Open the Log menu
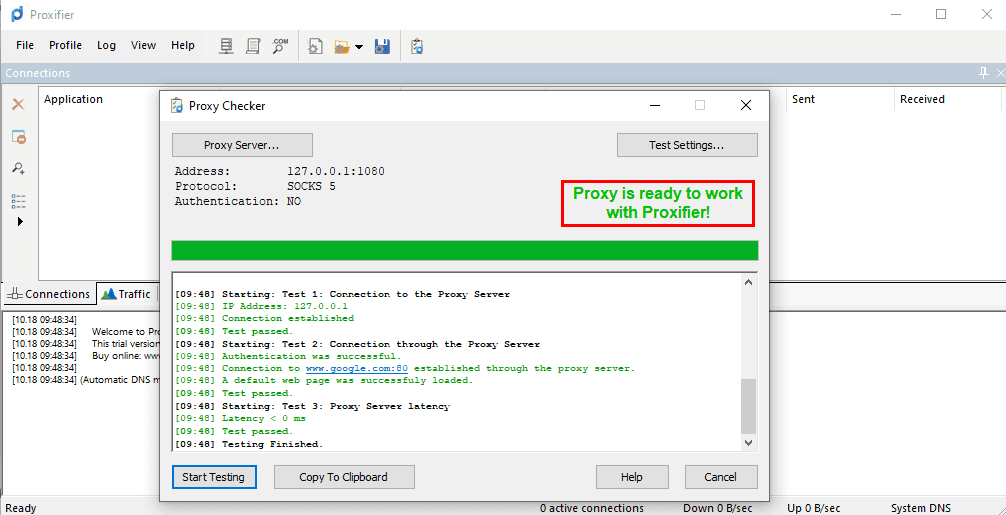Screen dimensions: 1006x515 [x=107, y=46]
